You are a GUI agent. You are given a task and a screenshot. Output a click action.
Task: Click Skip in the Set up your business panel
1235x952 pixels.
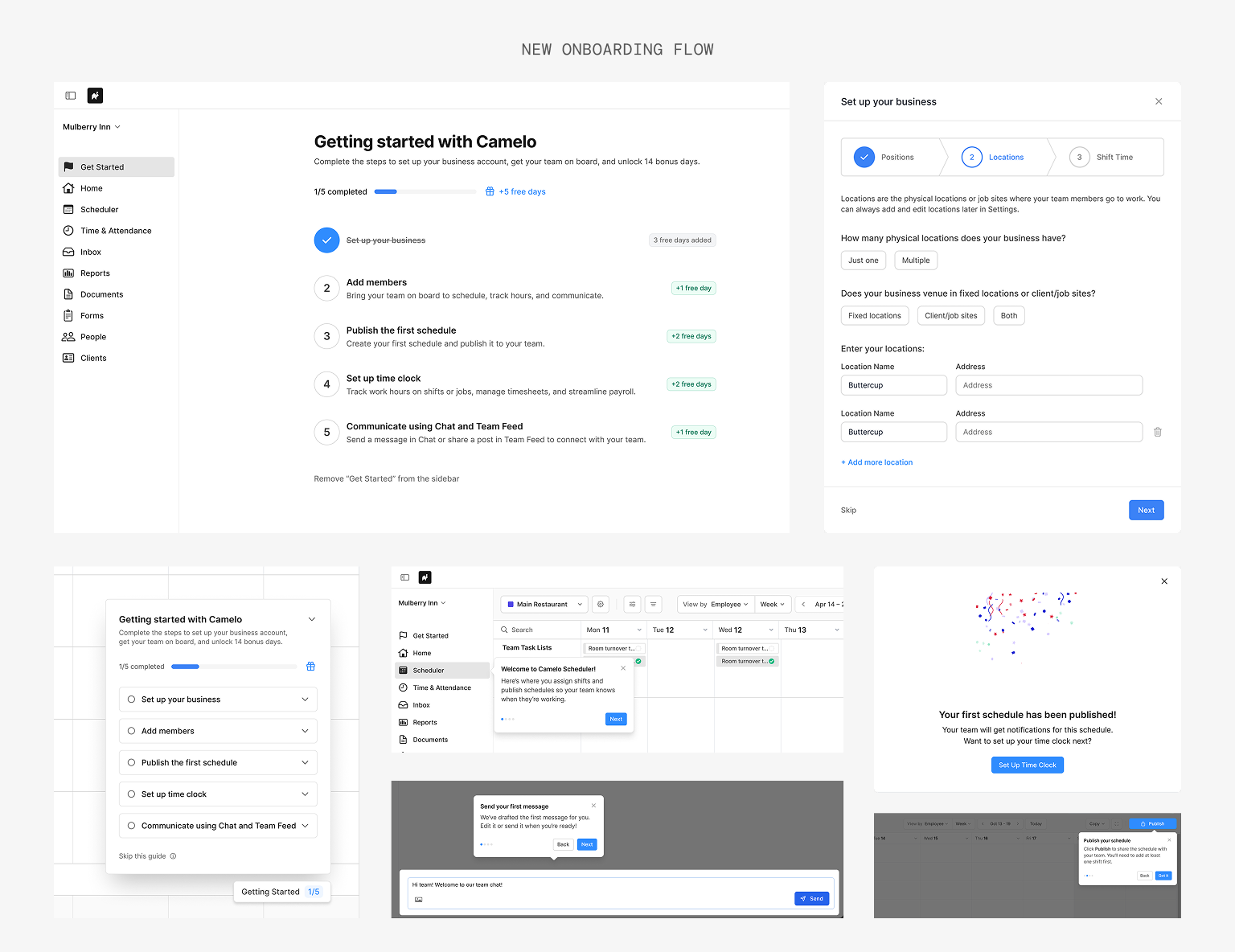point(848,510)
